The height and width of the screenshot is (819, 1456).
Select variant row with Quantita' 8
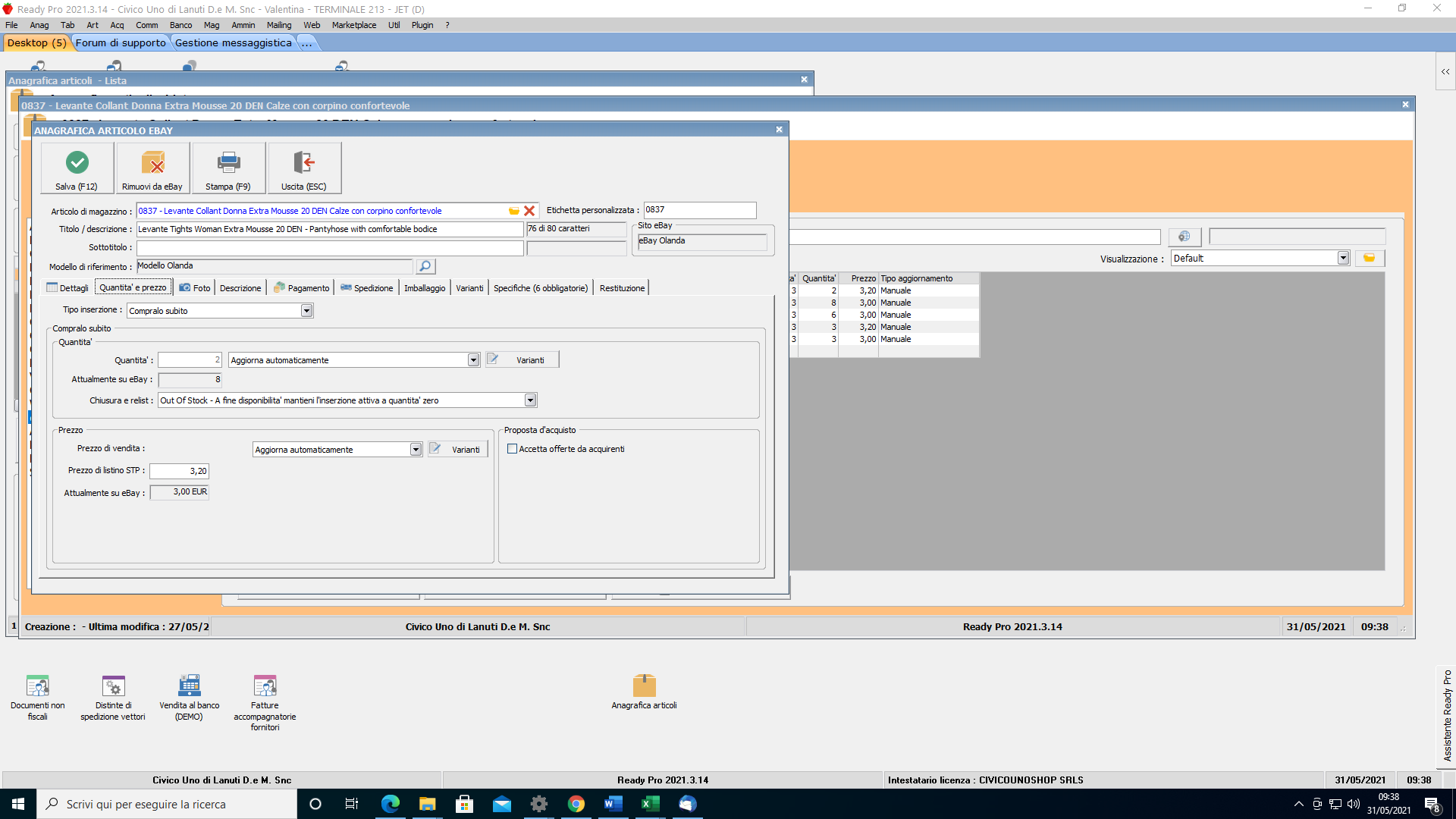pos(885,303)
